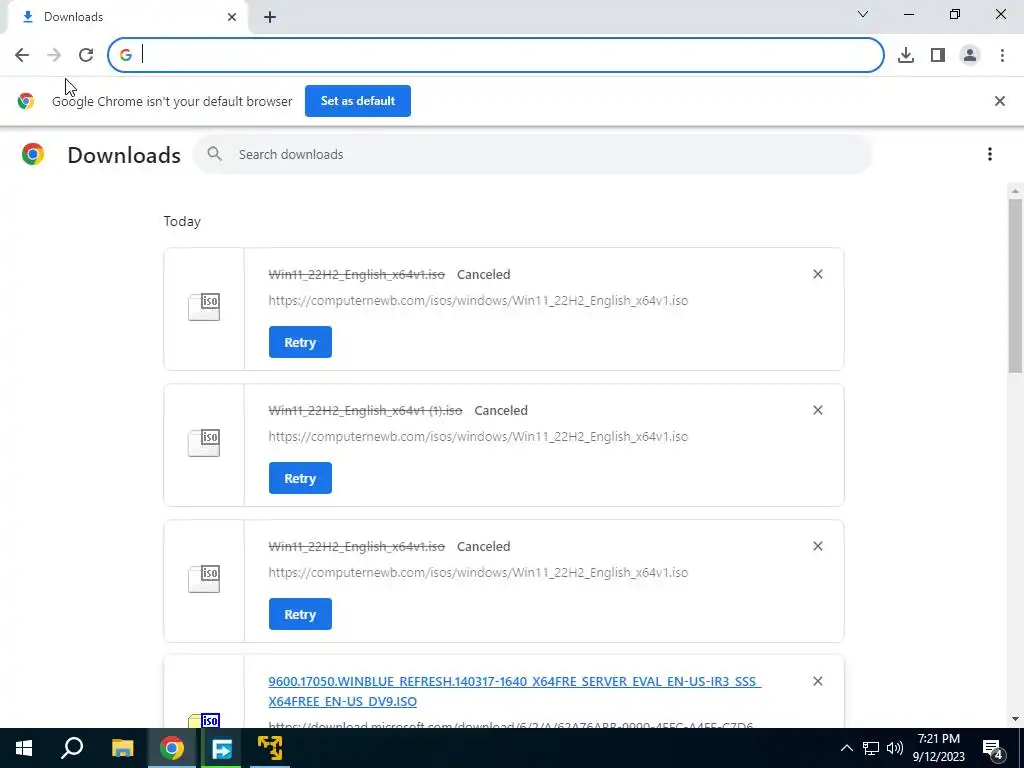Open the Windows Start menu

[24, 748]
